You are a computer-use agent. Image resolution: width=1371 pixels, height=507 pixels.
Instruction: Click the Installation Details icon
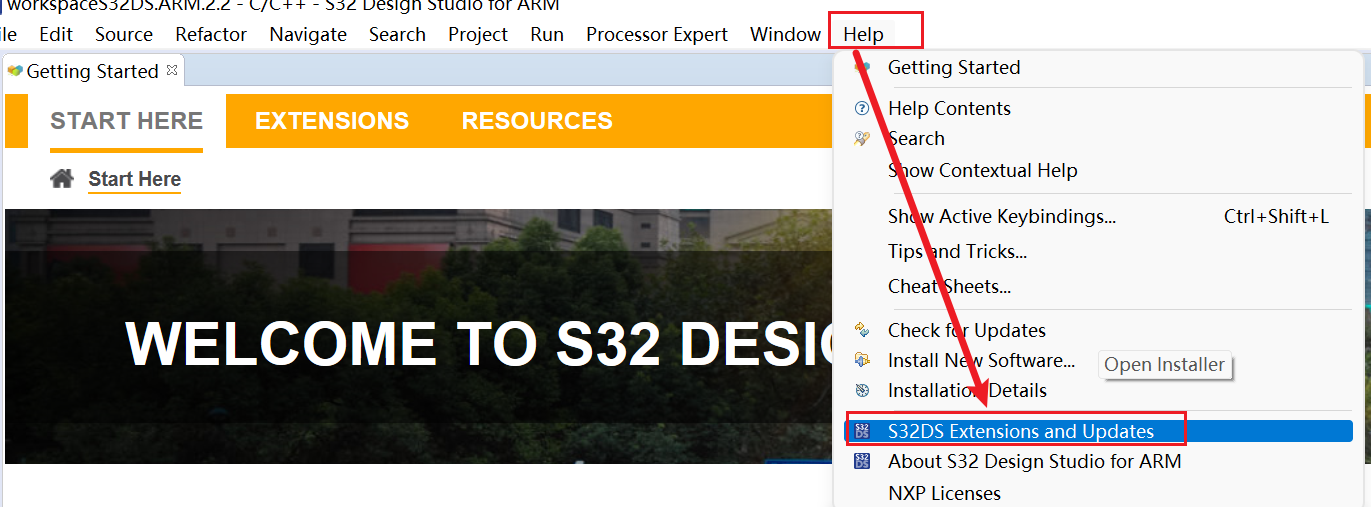[862, 390]
